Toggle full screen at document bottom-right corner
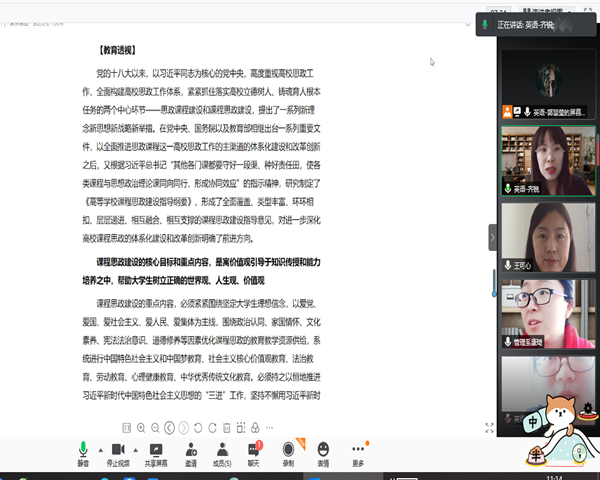 pyautogui.click(x=488, y=428)
